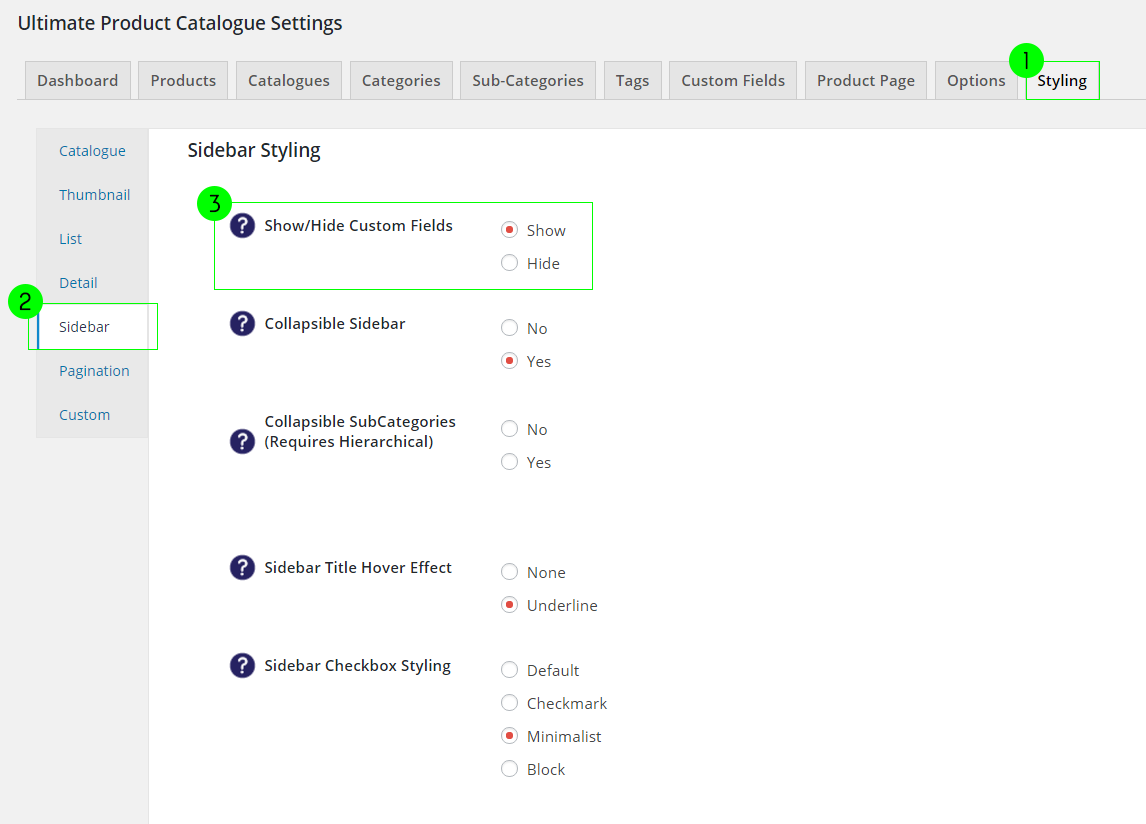Click help icon beside Collapsible Sidebar
The image size is (1146, 824).
point(242,324)
